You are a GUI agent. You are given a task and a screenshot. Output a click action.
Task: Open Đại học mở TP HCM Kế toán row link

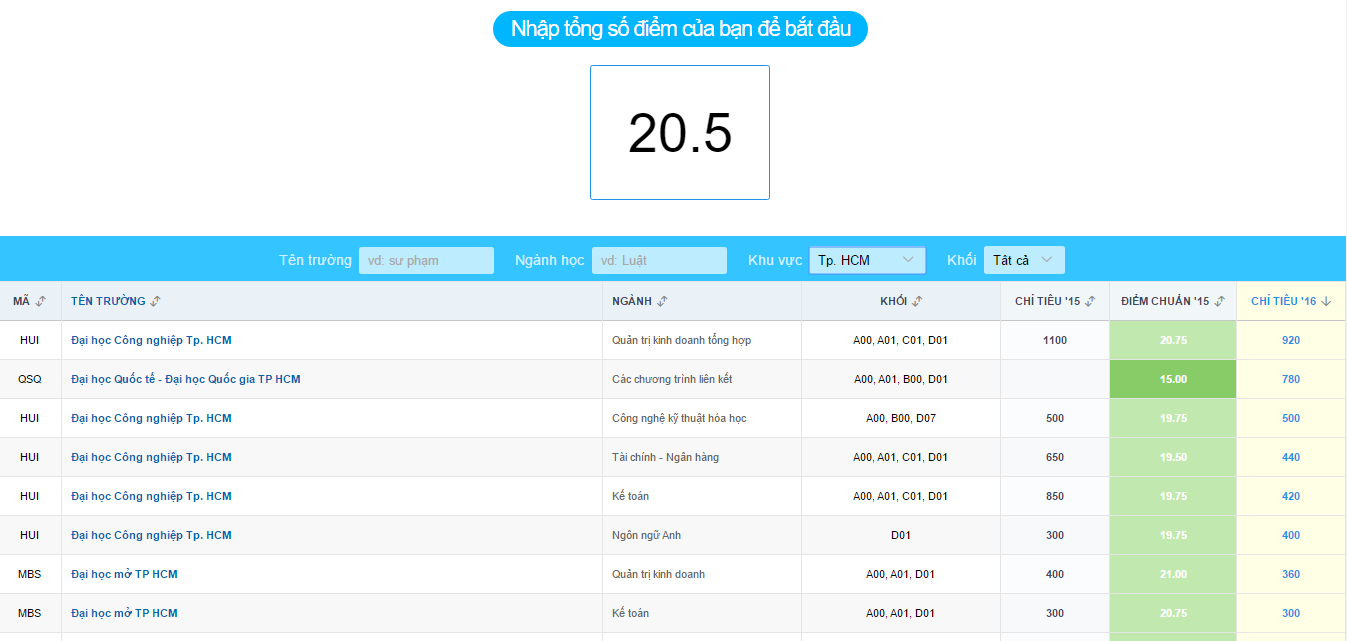(124, 613)
